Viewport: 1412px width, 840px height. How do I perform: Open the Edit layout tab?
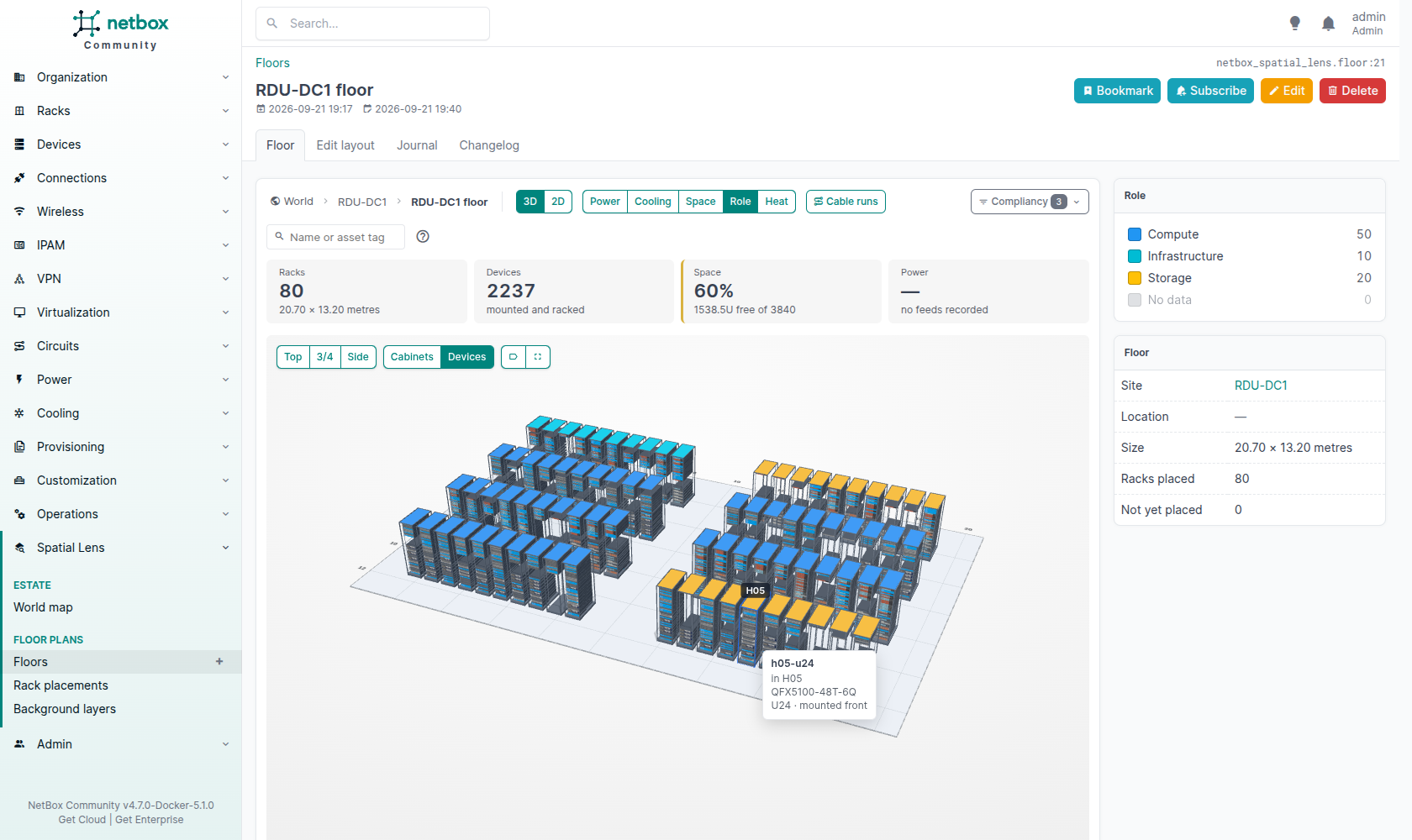pos(345,145)
